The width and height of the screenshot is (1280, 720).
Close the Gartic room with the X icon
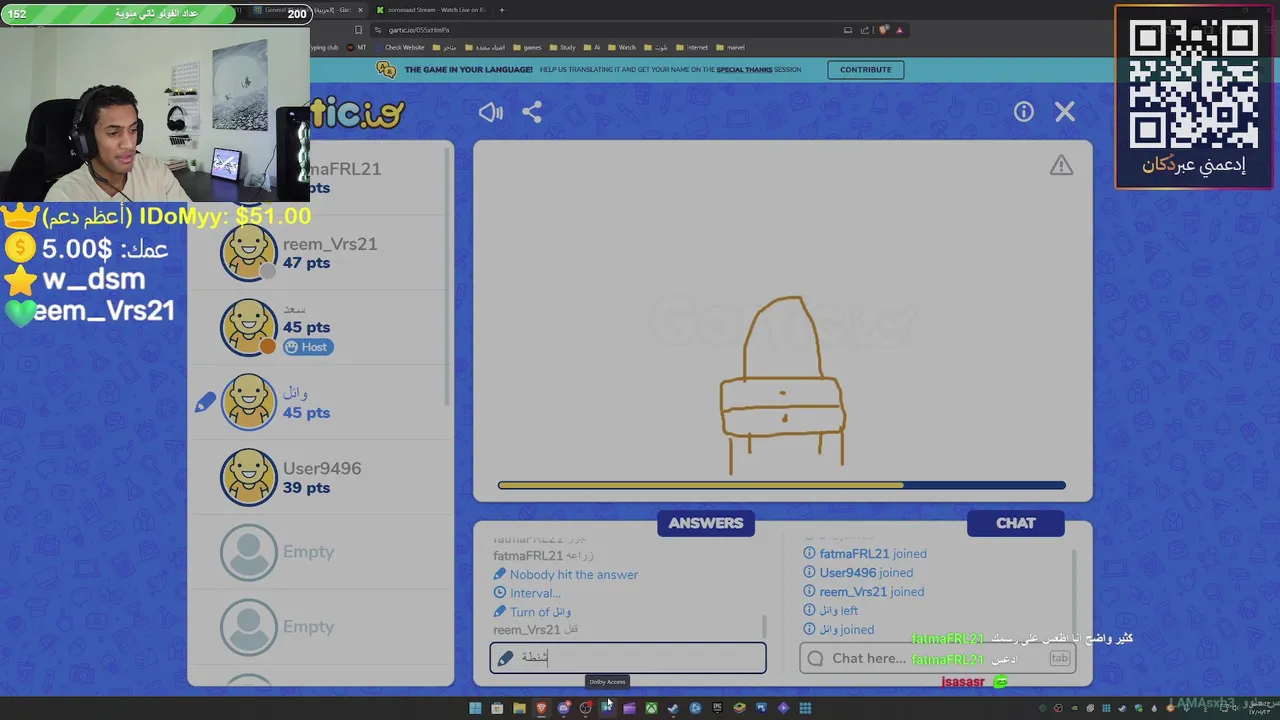tap(1065, 112)
